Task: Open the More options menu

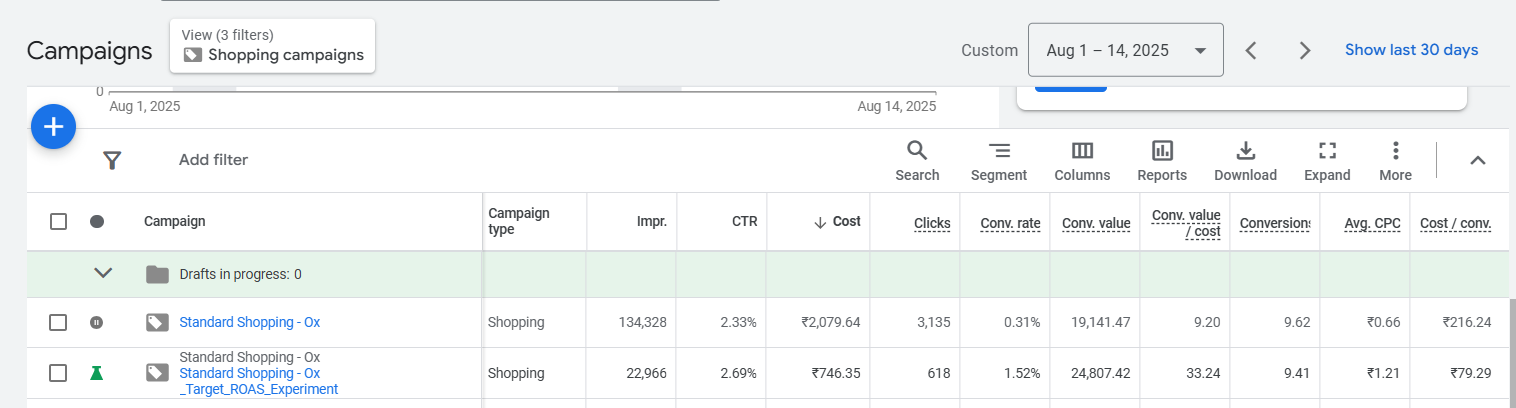Action: coord(1395,161)
